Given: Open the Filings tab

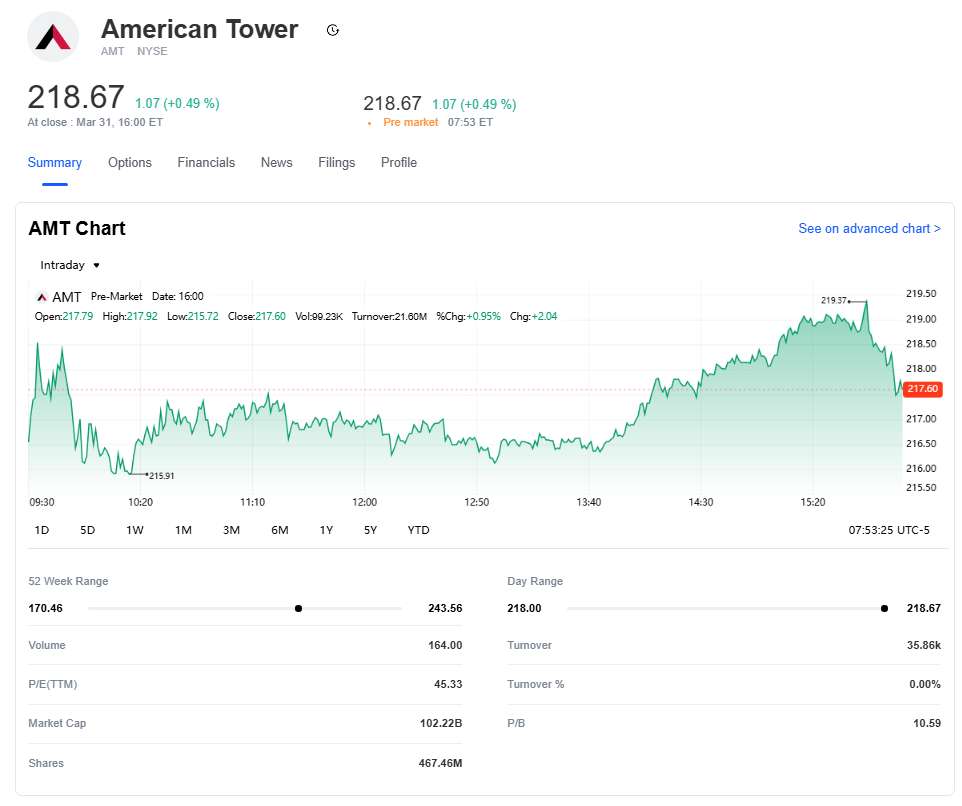Looking at the screenshot, I should coord(336,163).
